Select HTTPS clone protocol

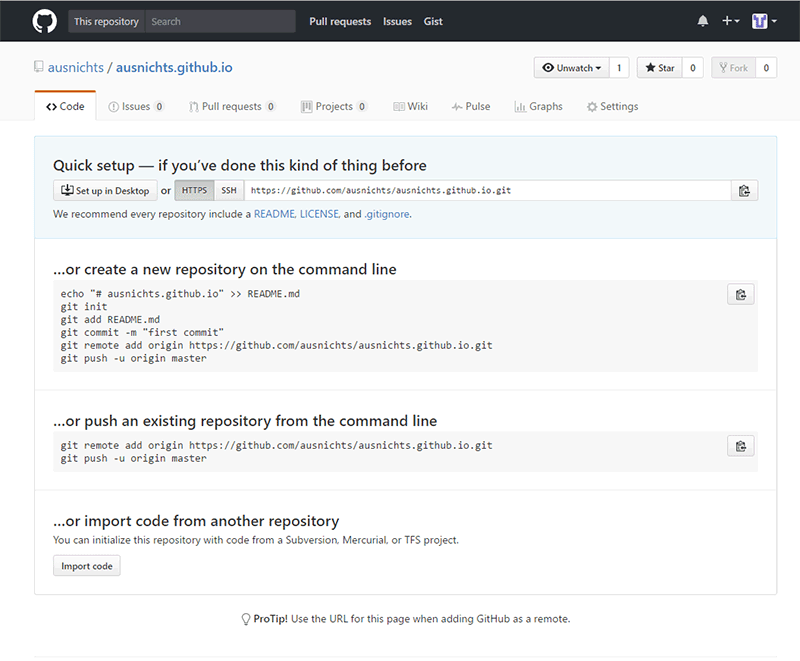pyautogui.click(x=194, y=190)
